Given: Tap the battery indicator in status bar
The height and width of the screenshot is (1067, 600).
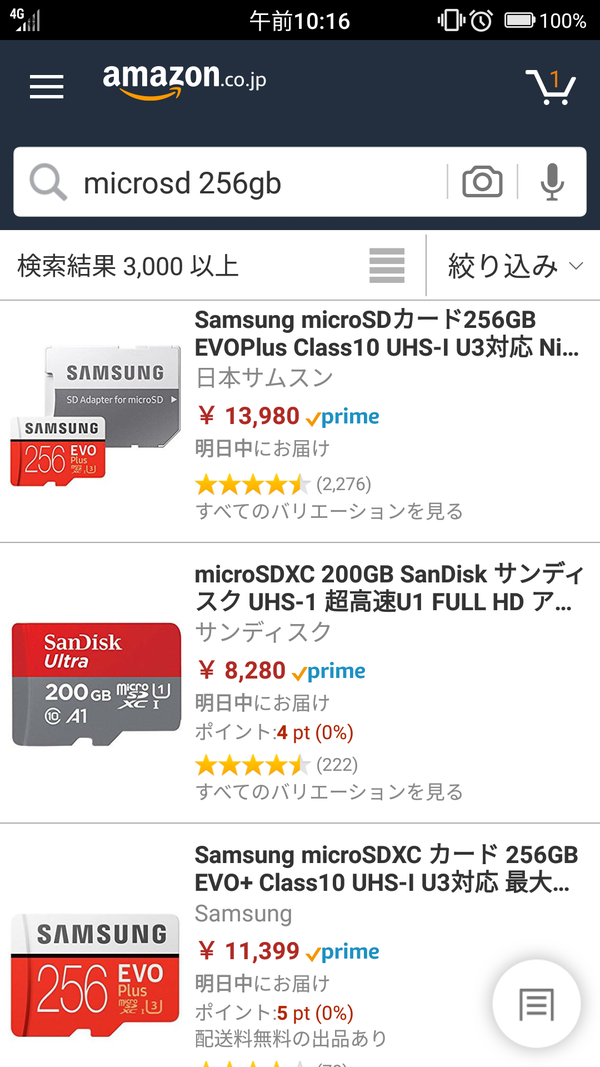Looking at the screenshot, I should point(520,21).
